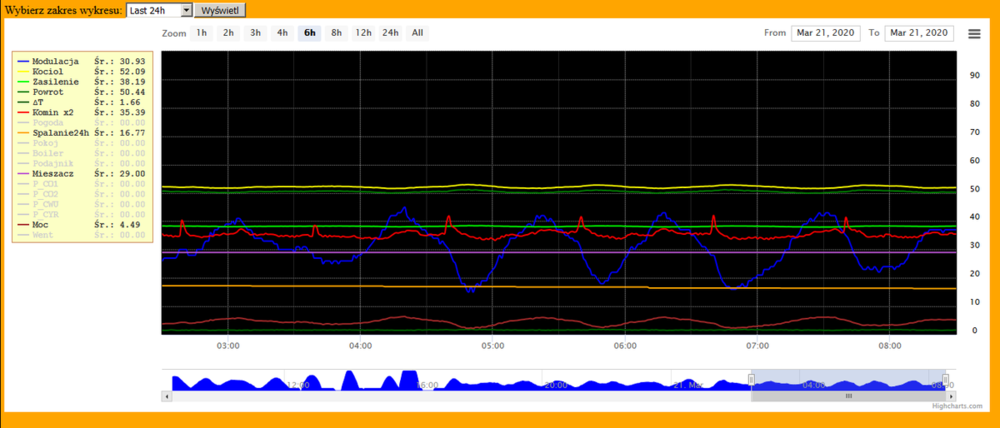1000x428 pixels.
Task: Click the navigator scrollbar thumb
Action: pyautogui.click(x=848, y=396)
